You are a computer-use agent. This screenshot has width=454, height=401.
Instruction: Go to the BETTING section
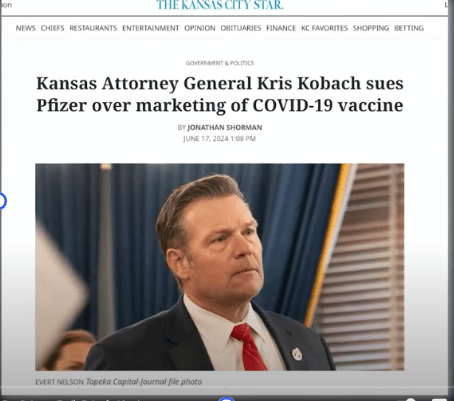409,28
